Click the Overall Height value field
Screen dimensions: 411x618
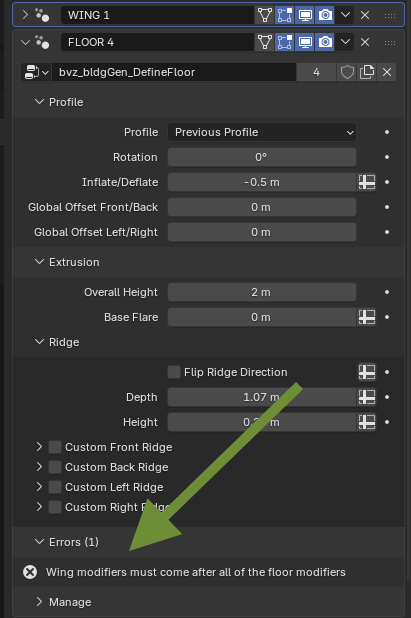(x=262, y=292)
